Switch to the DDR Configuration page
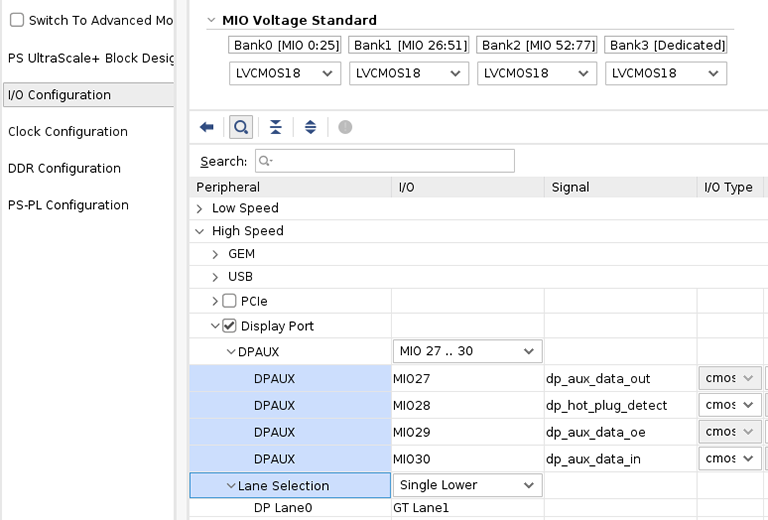 click(64, 168)
